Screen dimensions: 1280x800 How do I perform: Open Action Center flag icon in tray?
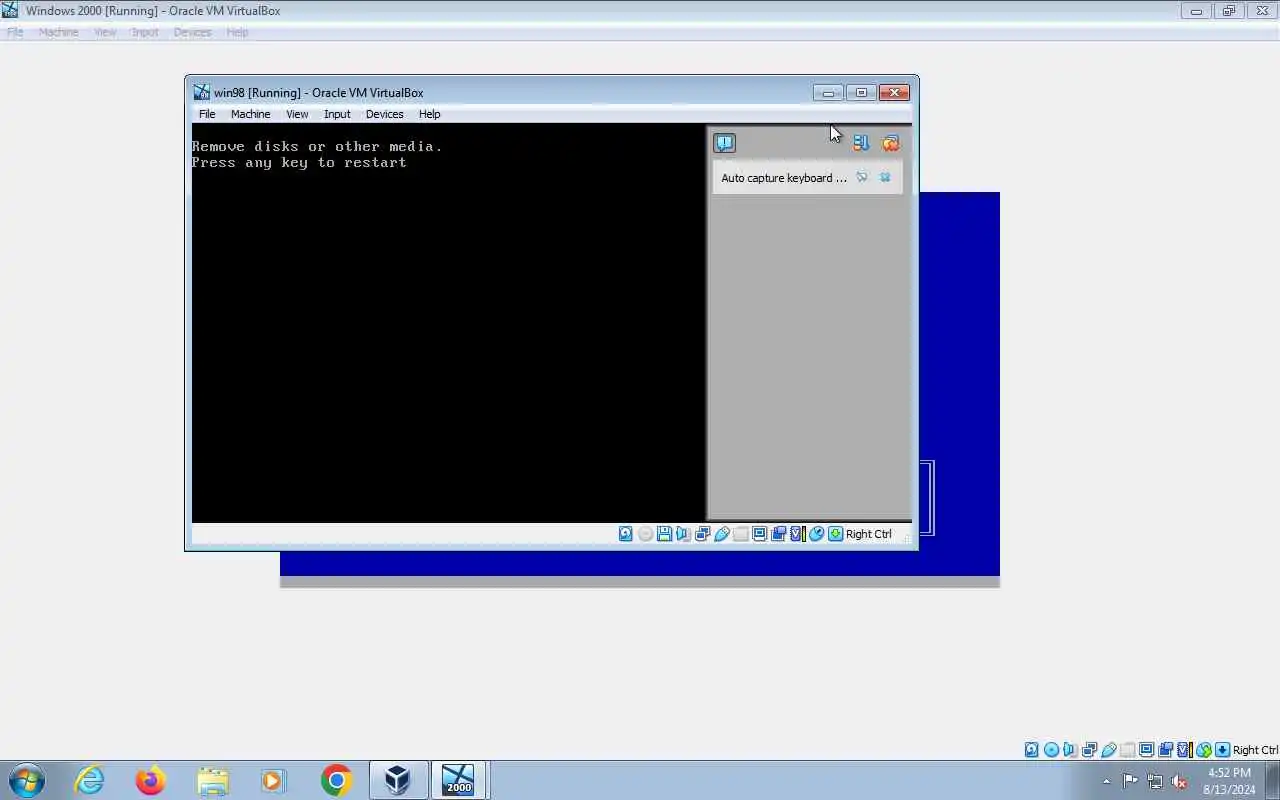click(1130, 782)
